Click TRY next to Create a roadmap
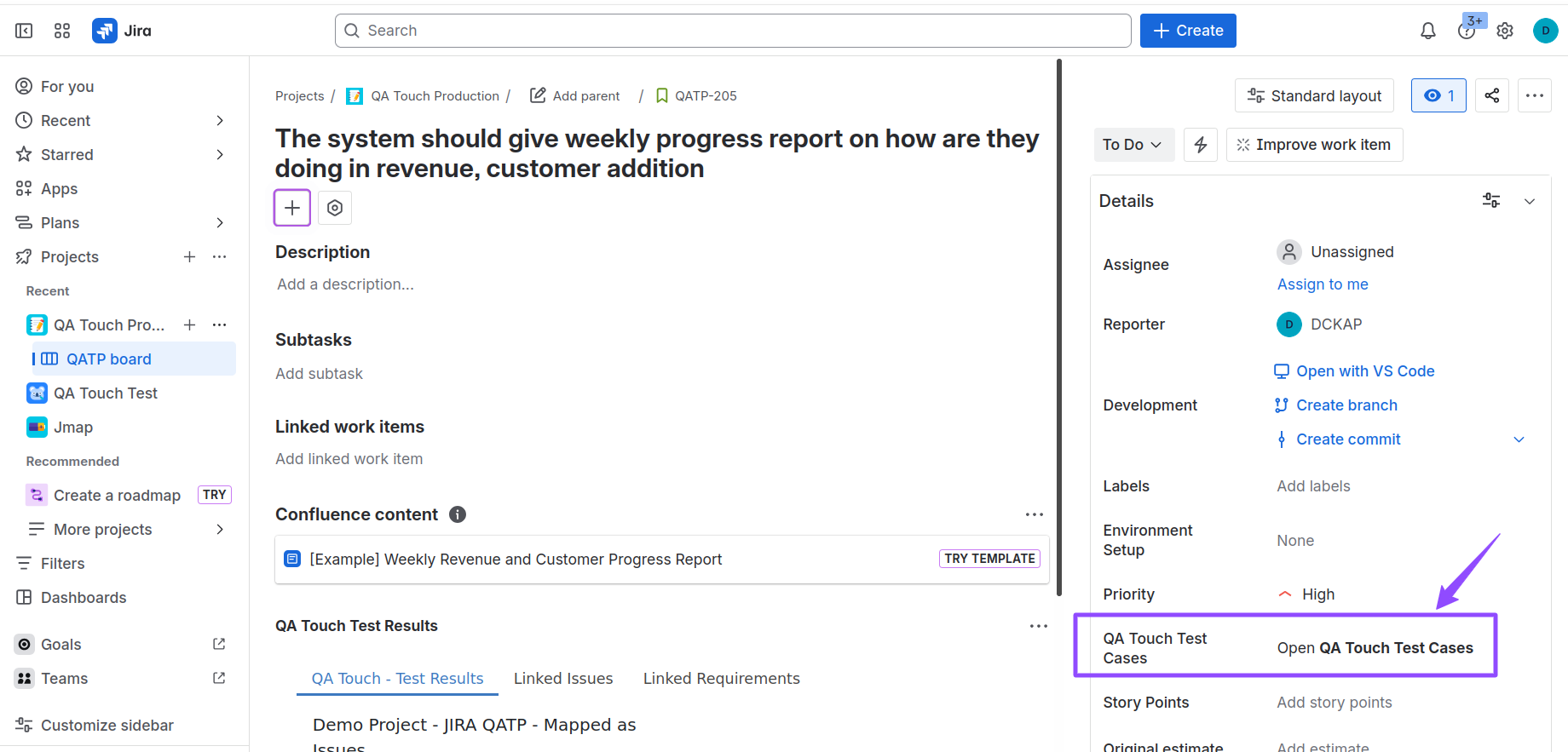This screenshot has height=752, width=1568. pyautogui.click(x=215, y=495)
